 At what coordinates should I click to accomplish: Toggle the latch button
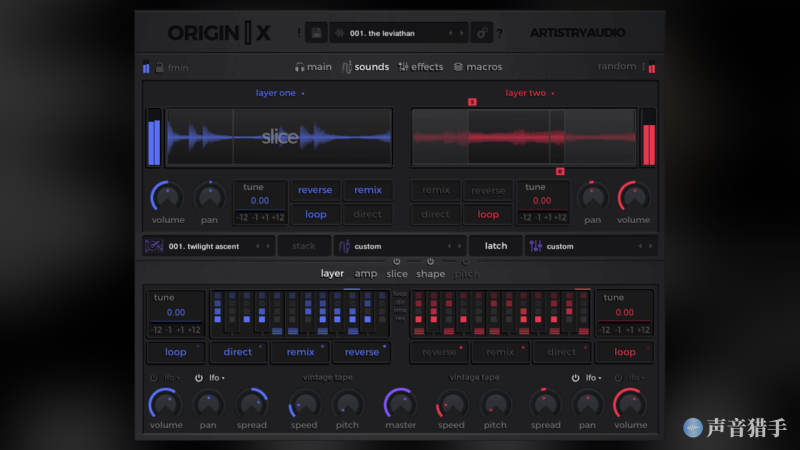click(496, 246)
